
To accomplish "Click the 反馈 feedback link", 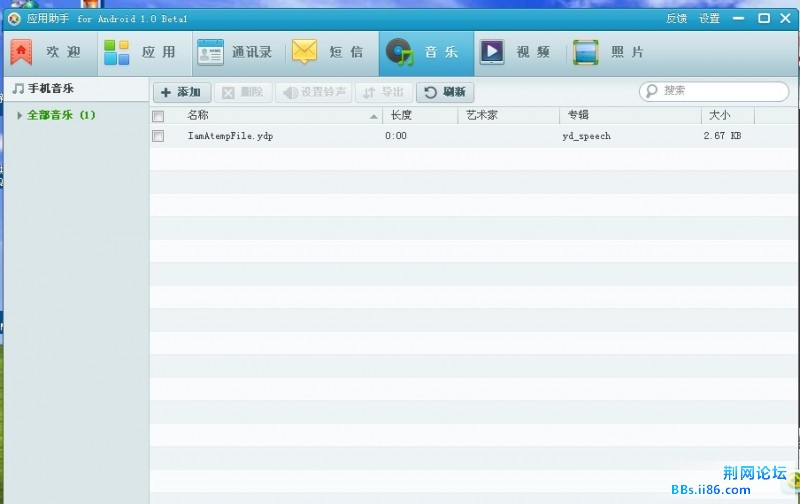I will point(676,18).
